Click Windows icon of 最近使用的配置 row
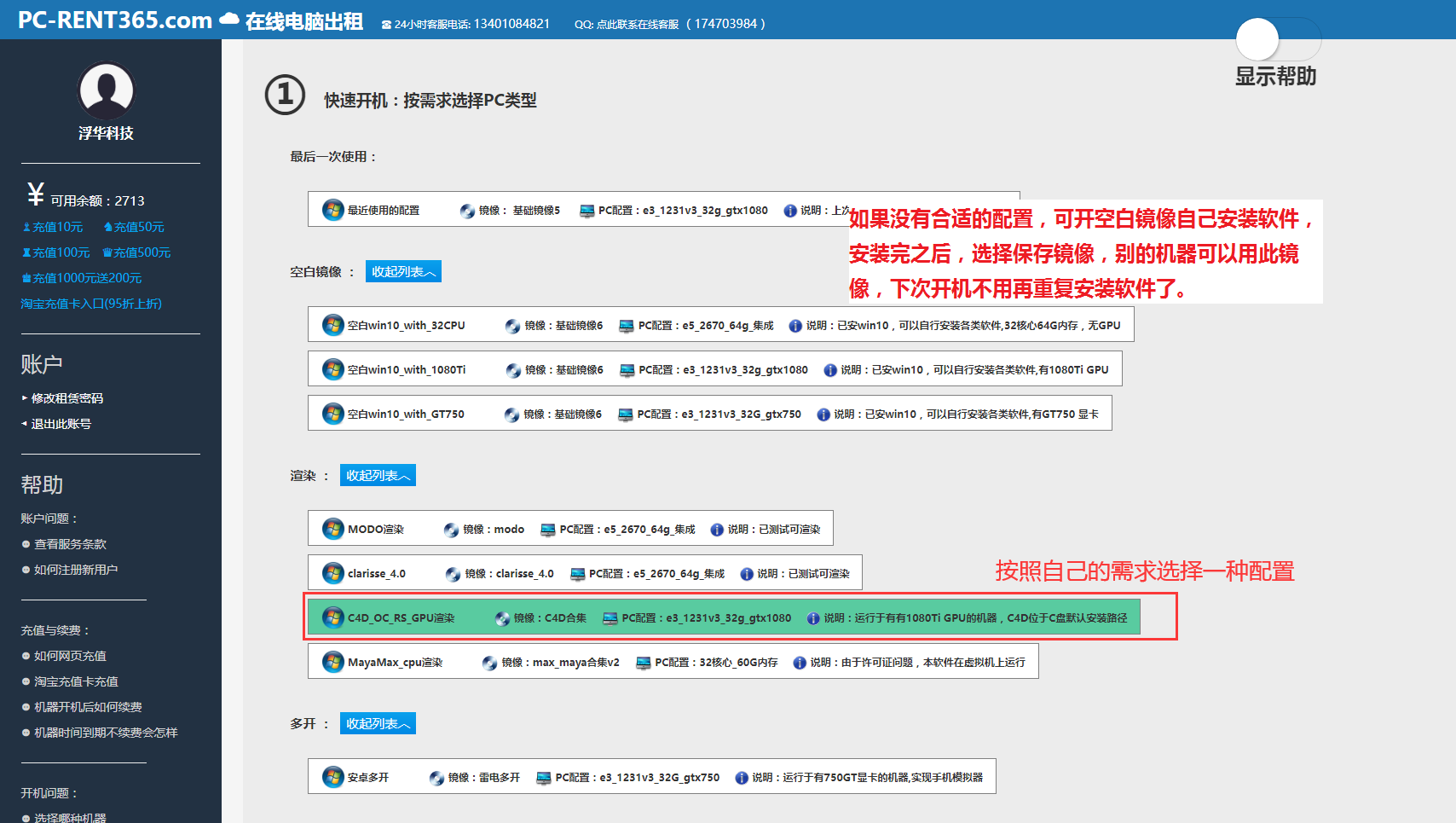The width and height of the screenshot is (1456, 823). click(x=332, y=210)
